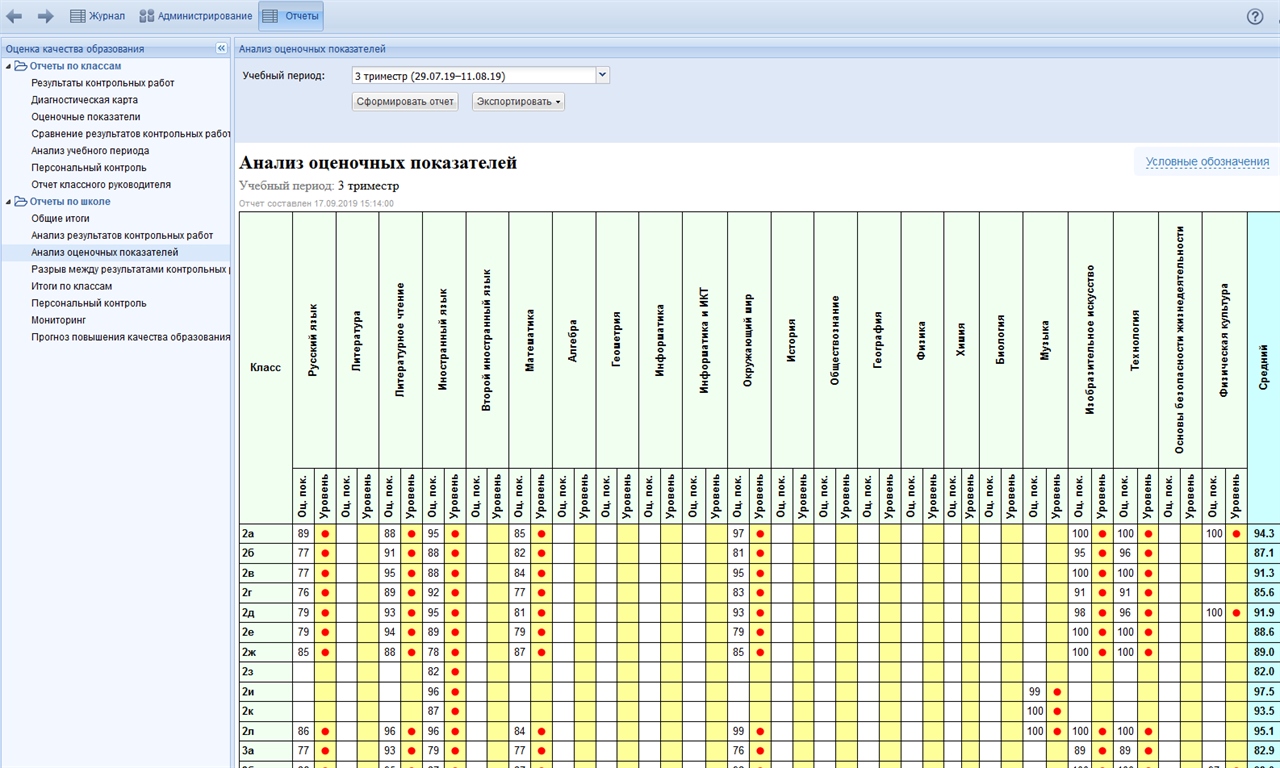Image resolution: width=1280 pixels, height=768 pixels.
Task: Click the Изобразительное искусство column header
Action: [1090, 339]
